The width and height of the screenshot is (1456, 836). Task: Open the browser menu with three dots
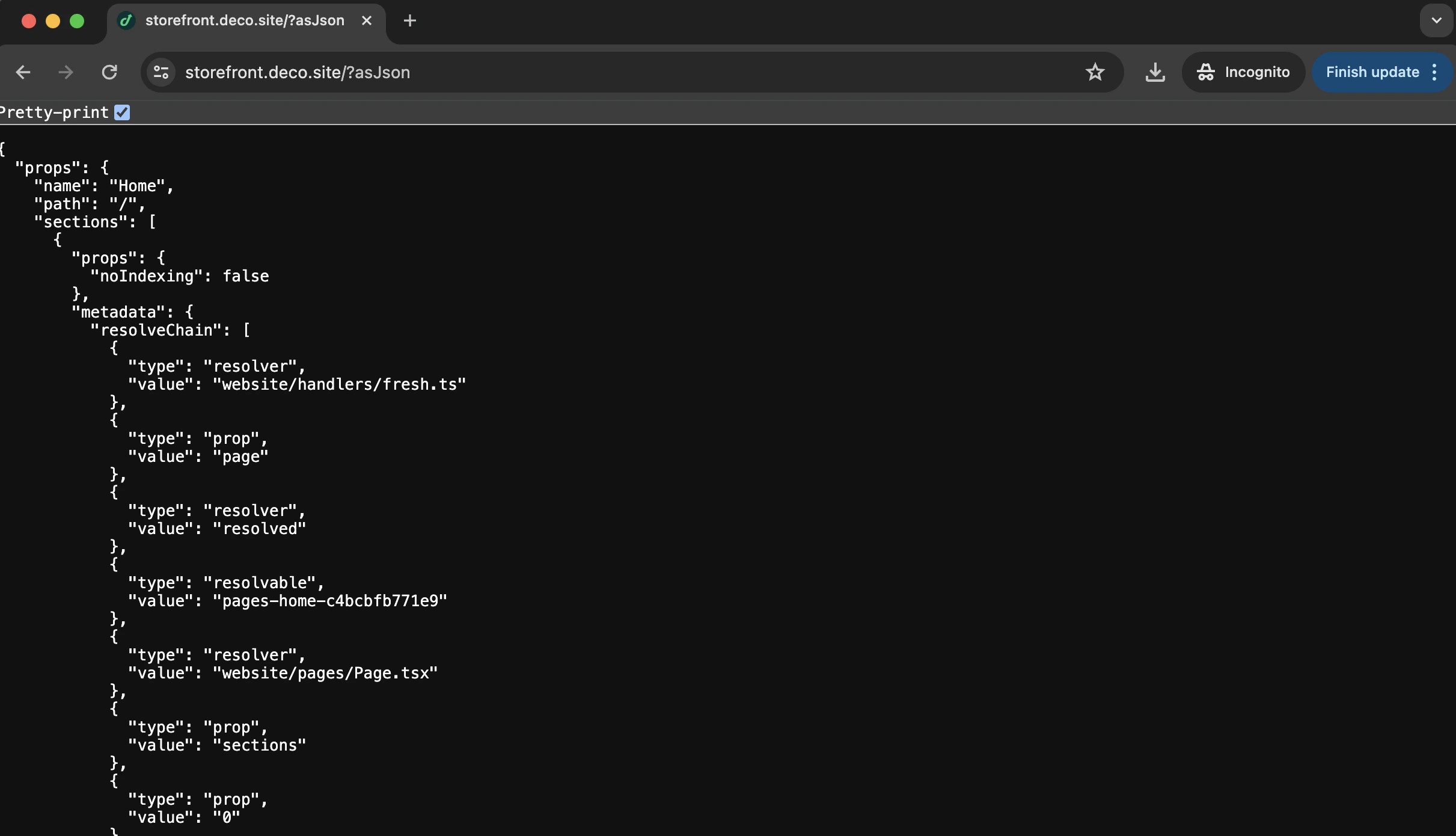pyautogui.click(x=1434, y=72)
